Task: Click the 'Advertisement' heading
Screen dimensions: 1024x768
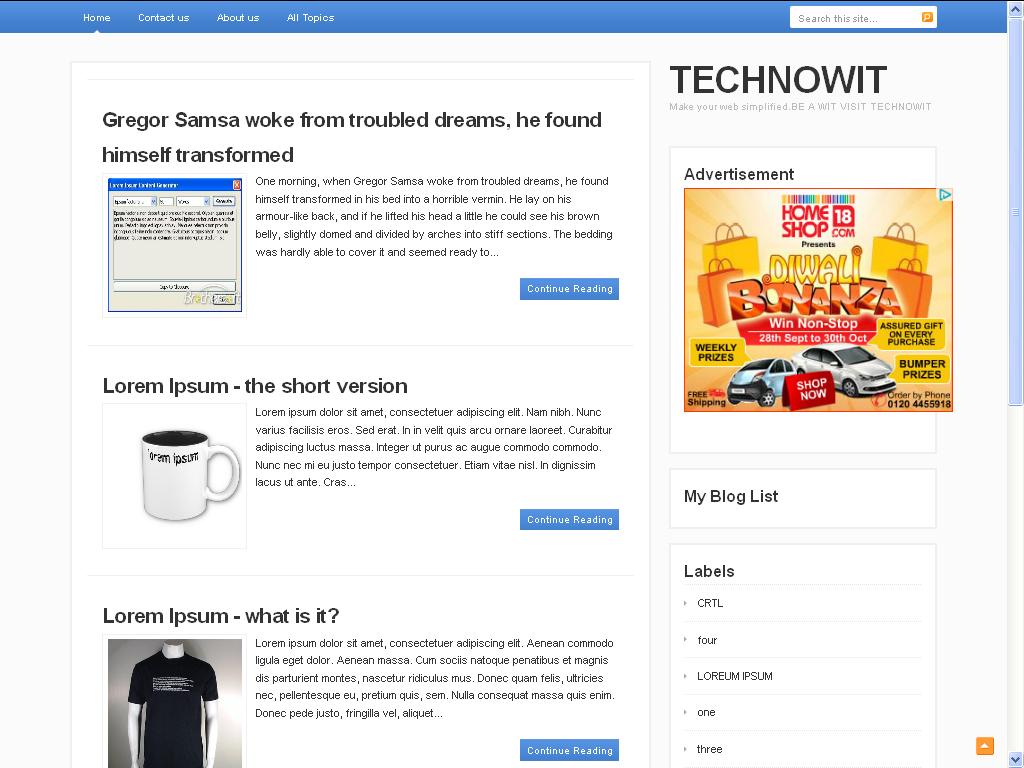Action: pos(739,174)
